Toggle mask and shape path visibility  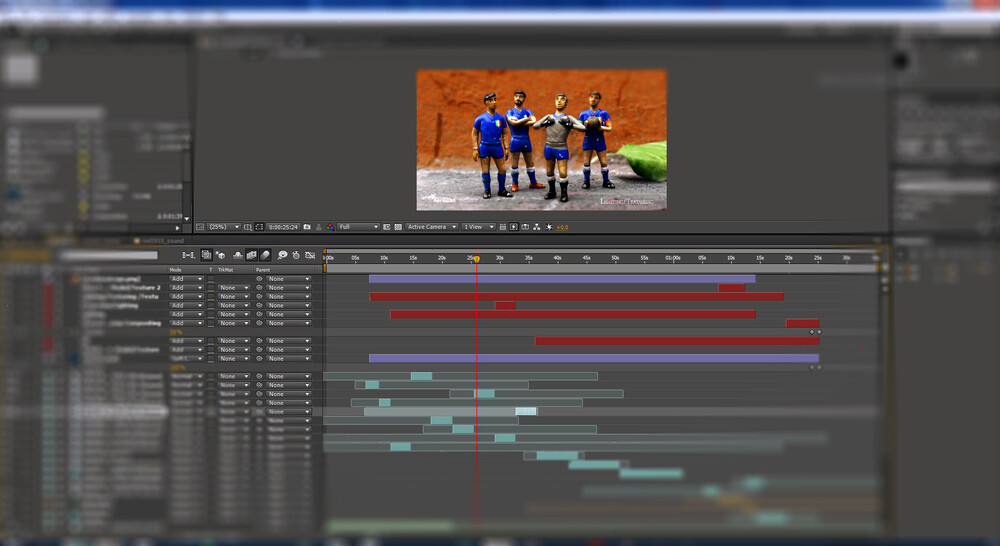tap(259, 227)
